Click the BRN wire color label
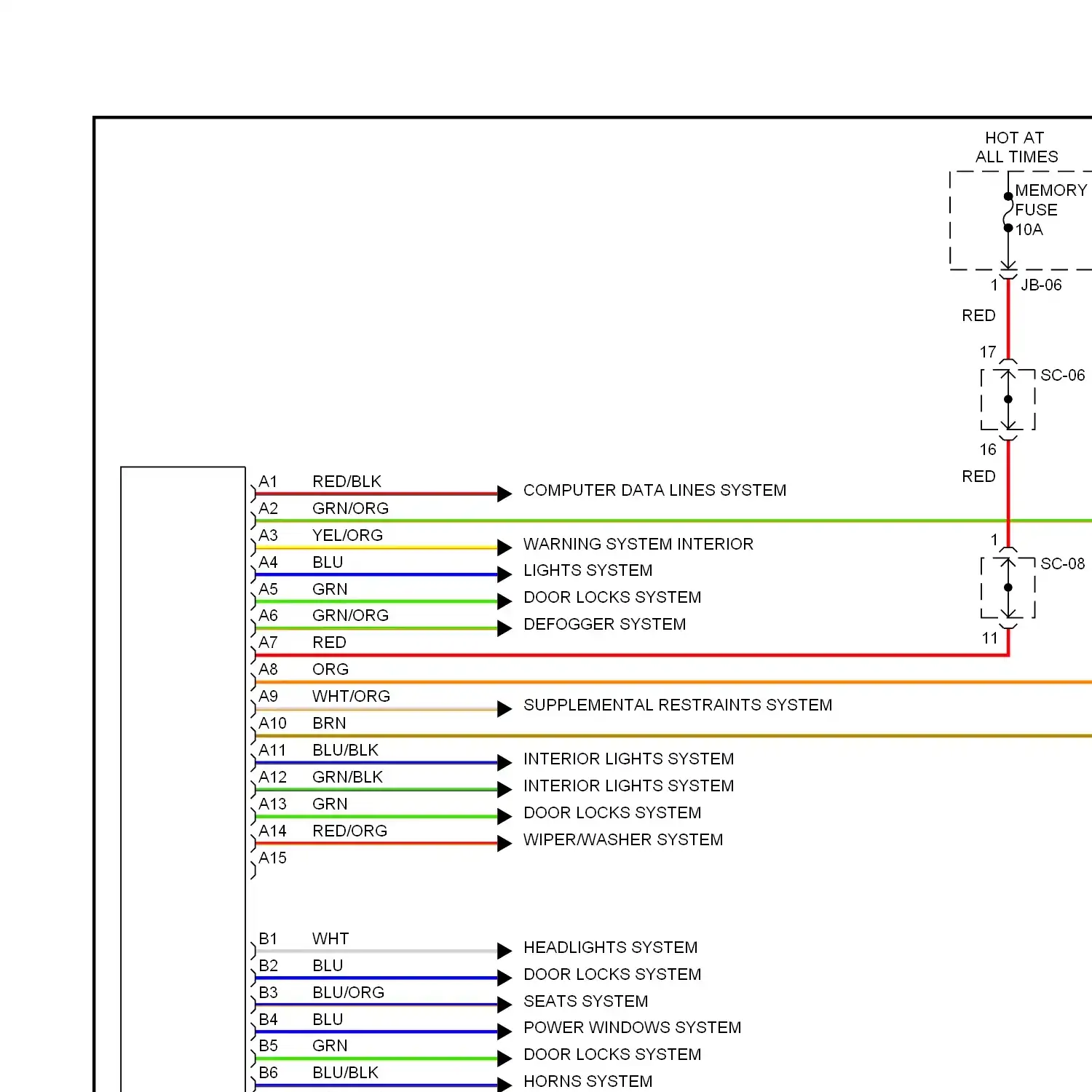Screen dimensions: 1092x1092 [329, 723]
